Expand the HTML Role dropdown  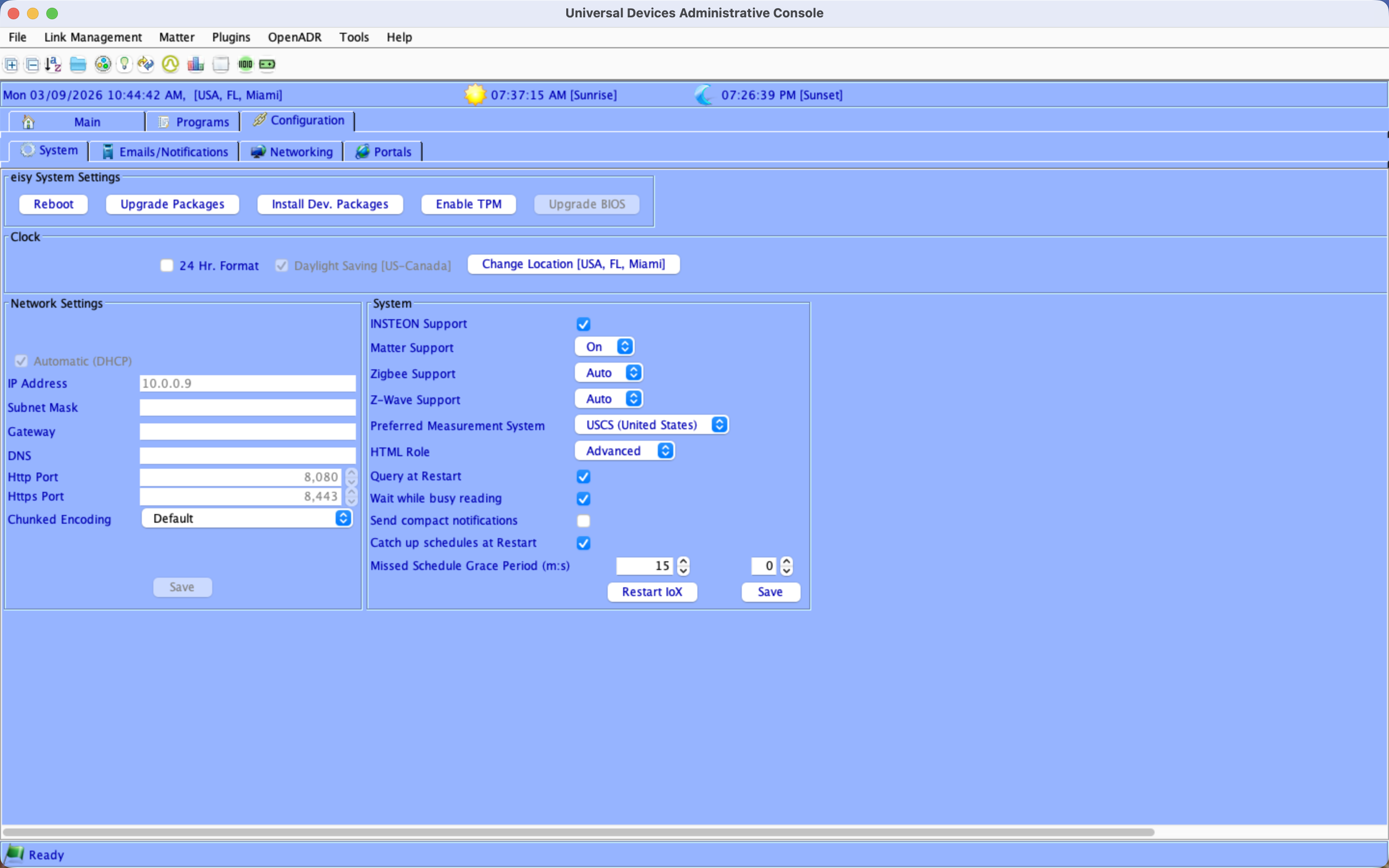point(625,451)
